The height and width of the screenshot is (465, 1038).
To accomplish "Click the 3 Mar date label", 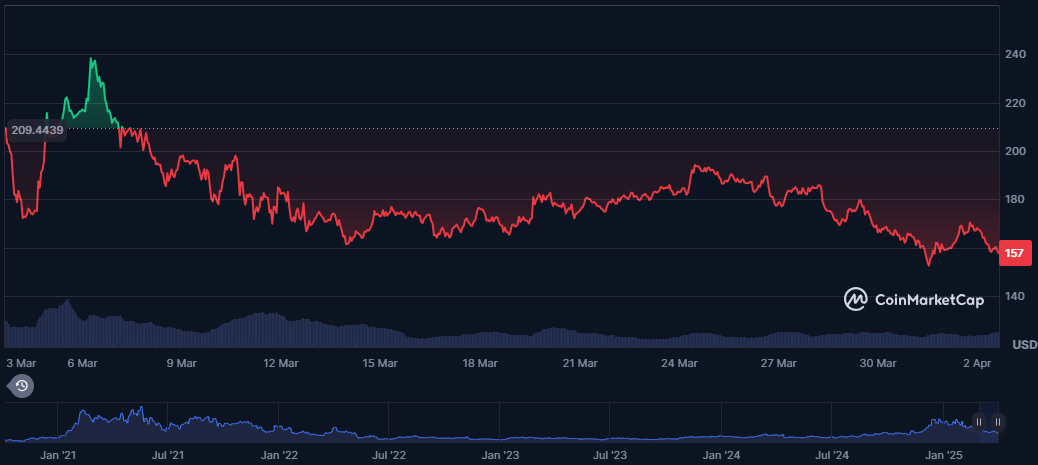I will click(21, 363).
